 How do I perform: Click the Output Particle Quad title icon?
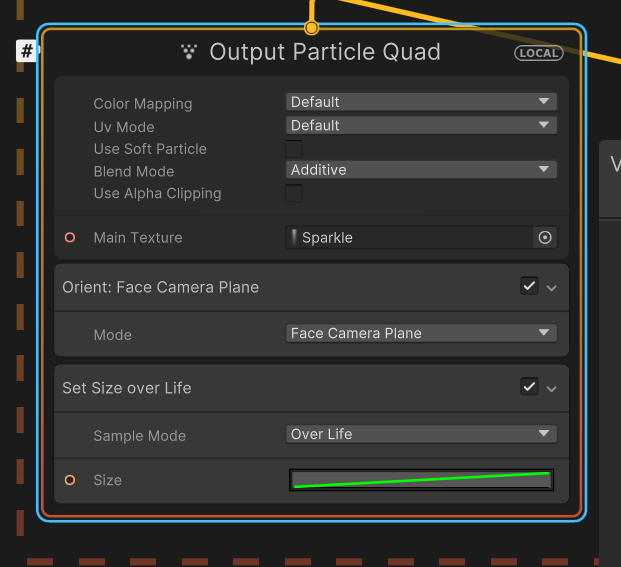coord(189,52)
